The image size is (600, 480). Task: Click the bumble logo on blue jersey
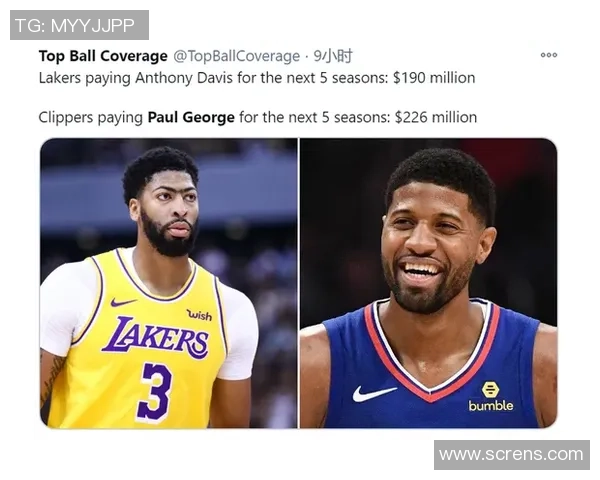coord(491,397)
